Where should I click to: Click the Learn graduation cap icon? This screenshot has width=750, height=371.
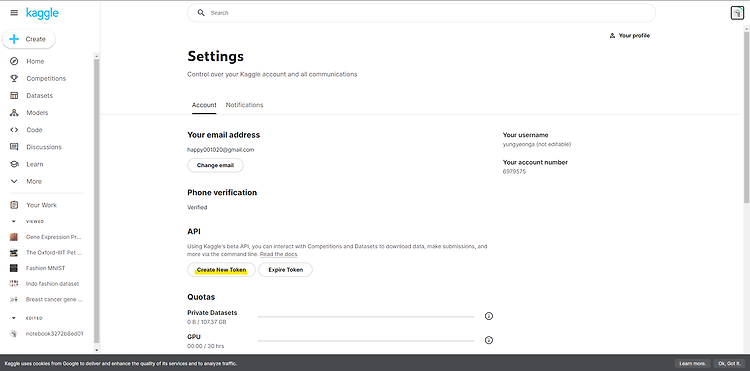14,164
